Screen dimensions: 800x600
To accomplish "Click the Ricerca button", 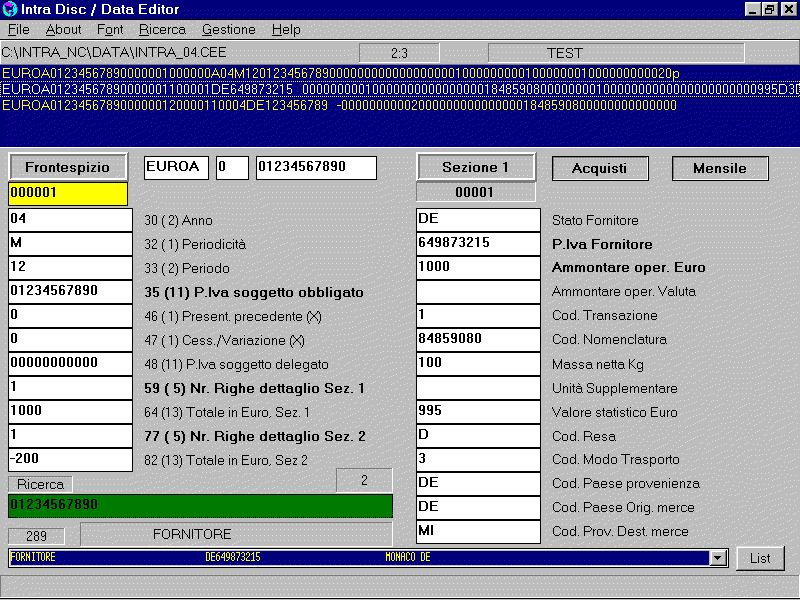I will pos(40,484).
